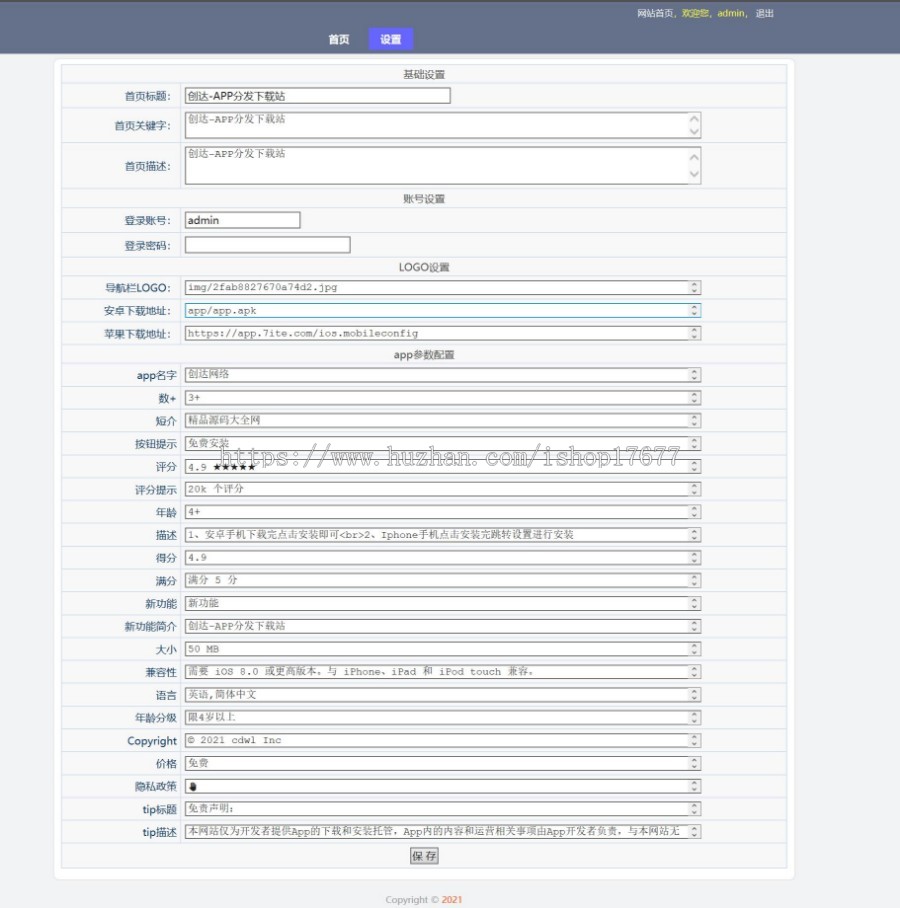Click scroll arrows of 价格 field
Image resolution: width=900 pixels, height=908 pixels.
(694, 763)
